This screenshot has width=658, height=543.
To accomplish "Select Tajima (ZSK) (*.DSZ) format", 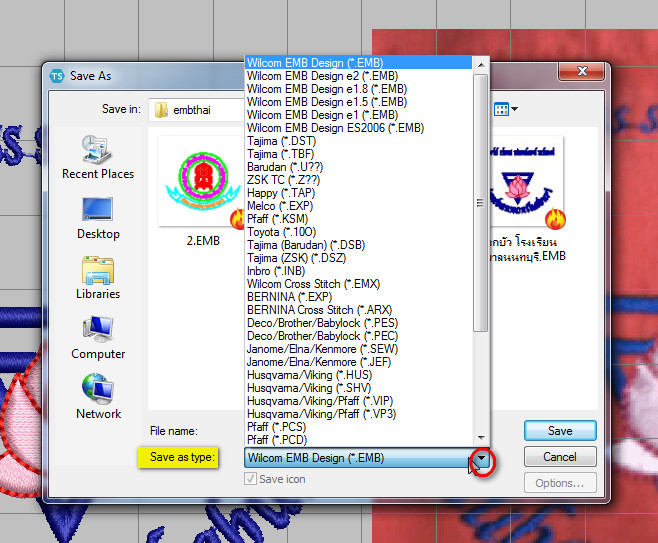I will pyautogui.click(x=359, y=258).
